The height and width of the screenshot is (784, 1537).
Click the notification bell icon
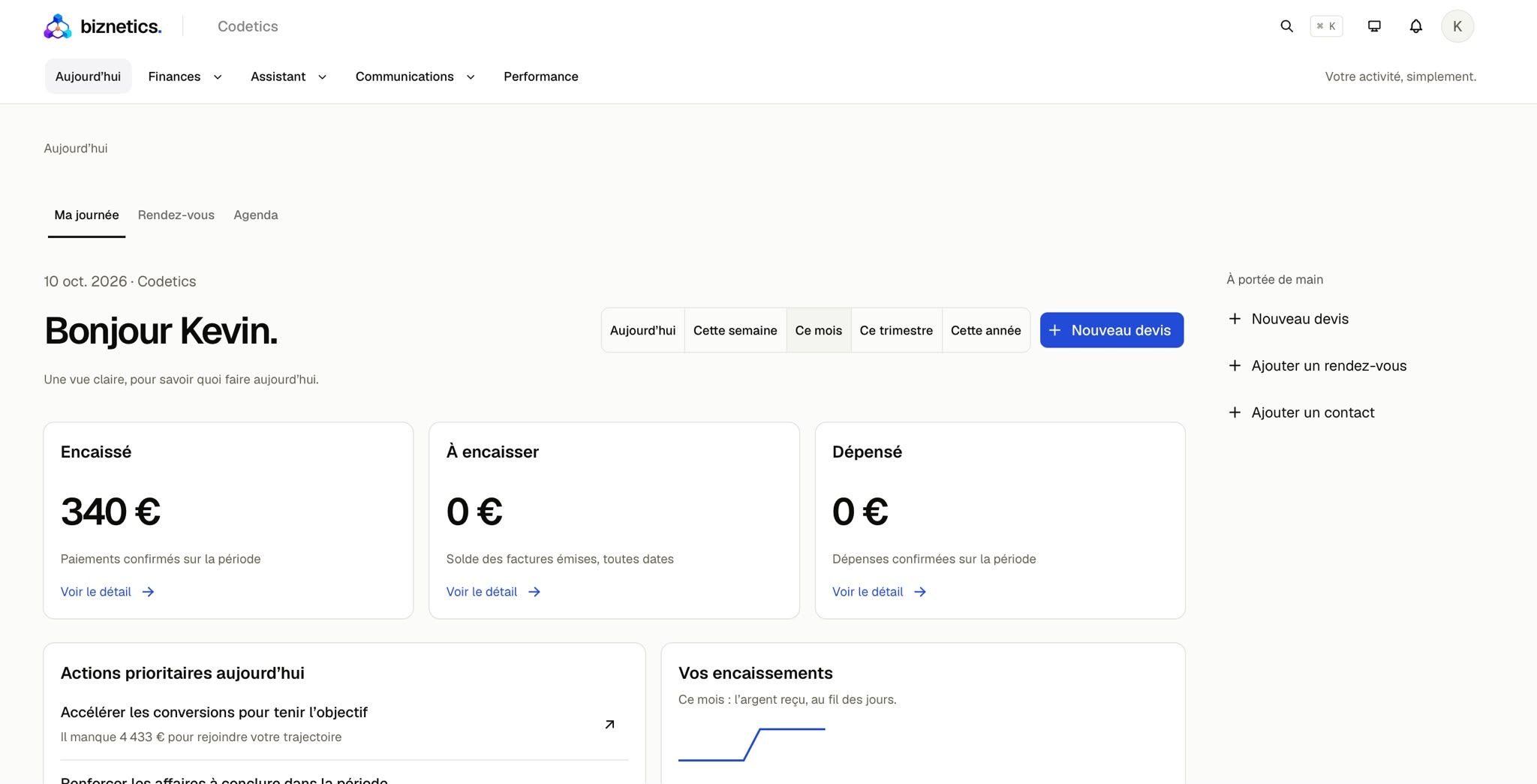coord(1415,26)
